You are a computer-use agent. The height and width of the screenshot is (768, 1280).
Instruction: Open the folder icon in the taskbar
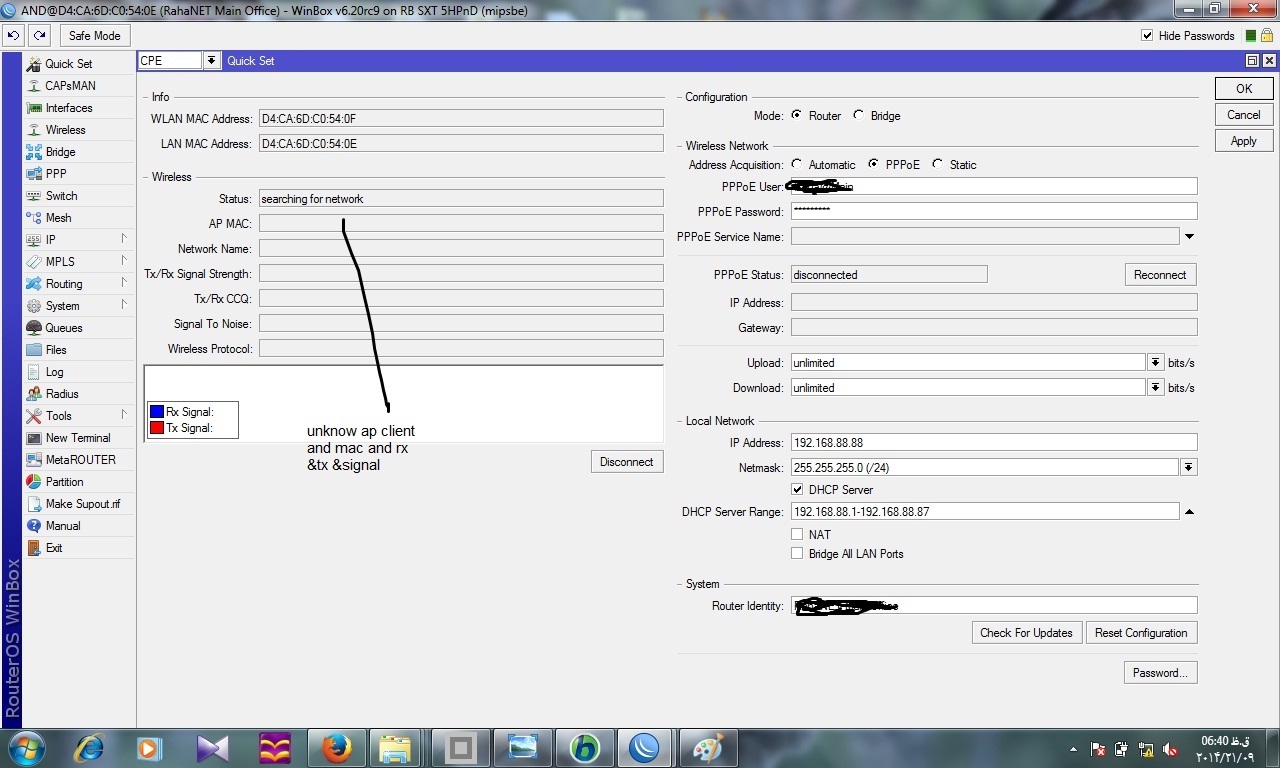coord(394,748)
